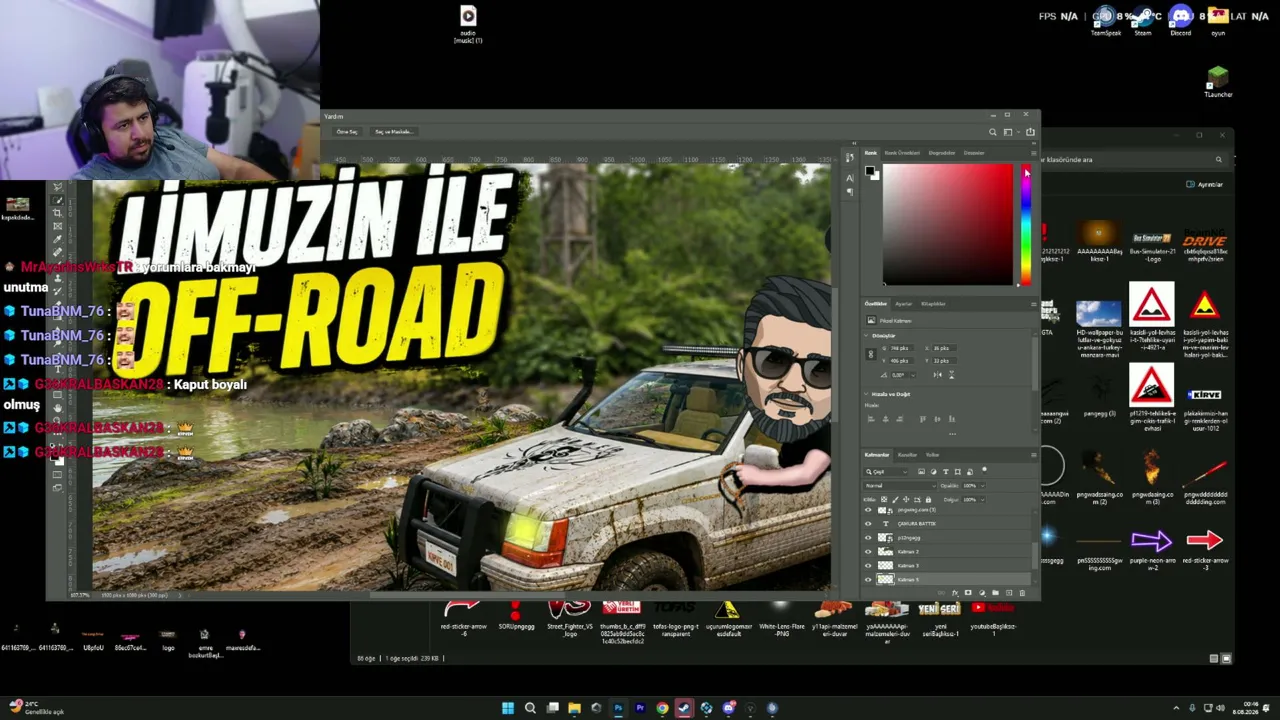Click the align top edges icon
The image size is (1280, 720).
pyautogui.click(x=922, y=419)
